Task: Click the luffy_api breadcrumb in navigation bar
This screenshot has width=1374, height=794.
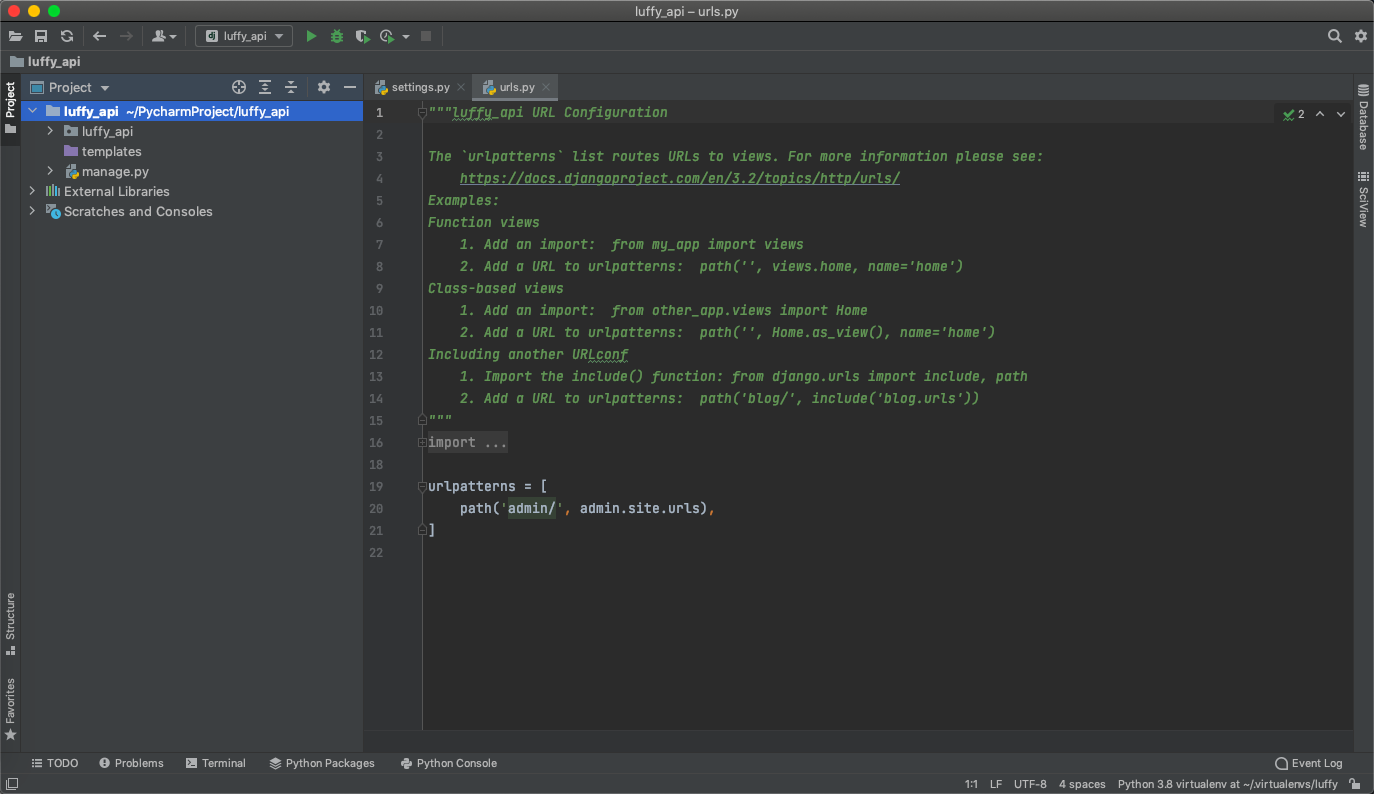Action: (45, 61)
